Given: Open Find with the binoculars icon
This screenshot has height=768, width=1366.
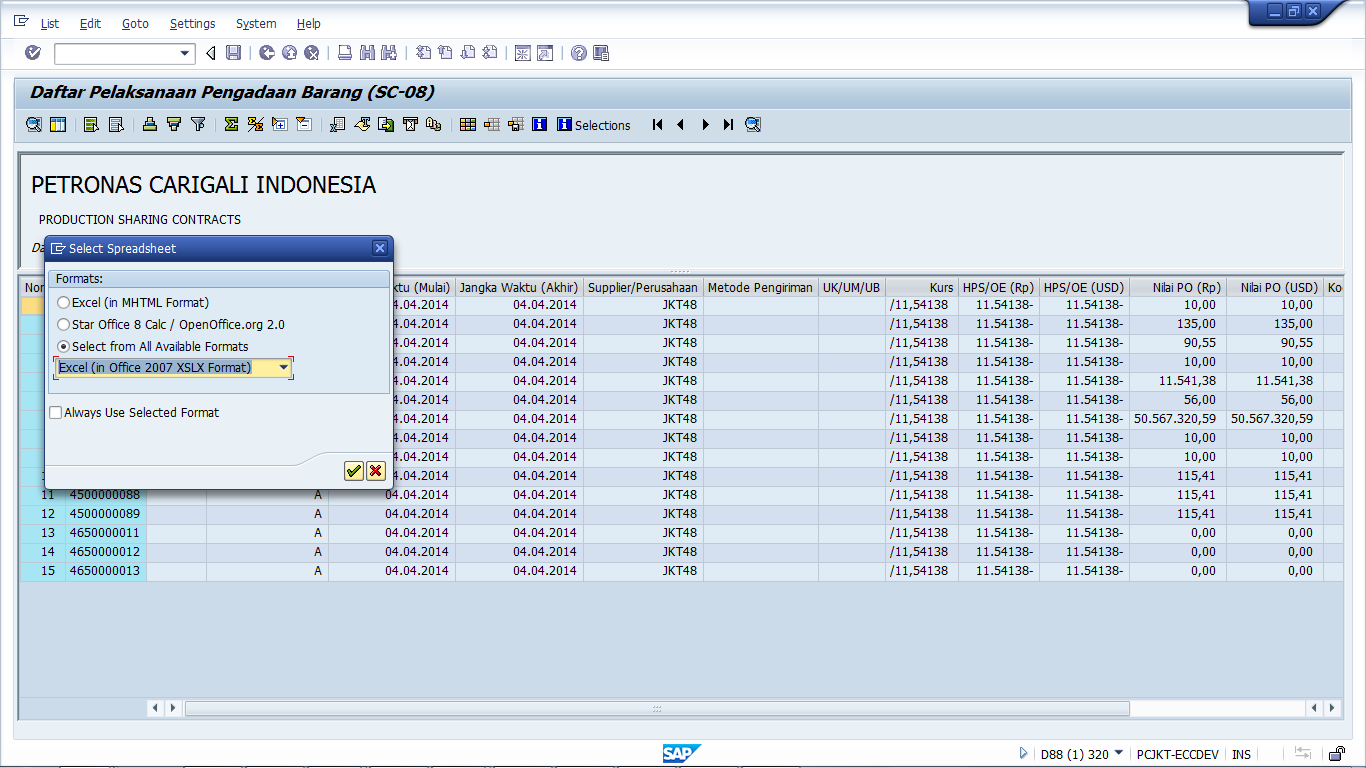Looking at the screenshot, I should (365, 52).
